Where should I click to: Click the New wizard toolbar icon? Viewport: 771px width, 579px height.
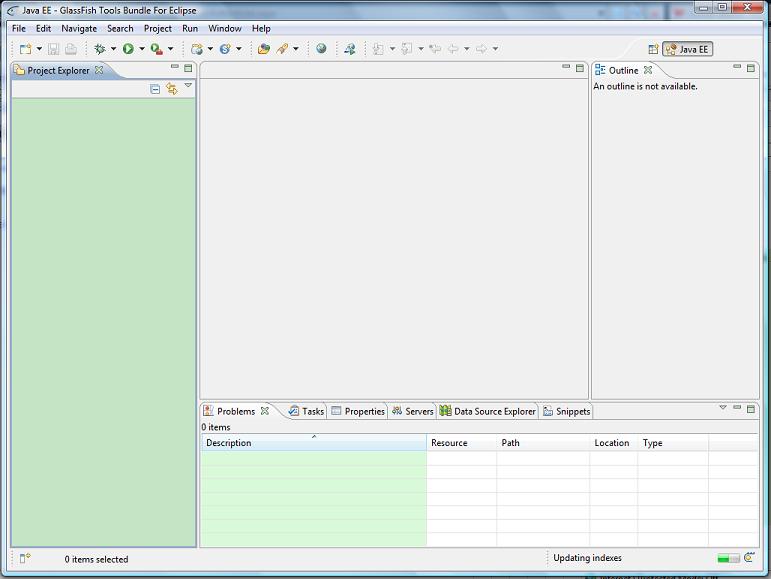[25, 49]
